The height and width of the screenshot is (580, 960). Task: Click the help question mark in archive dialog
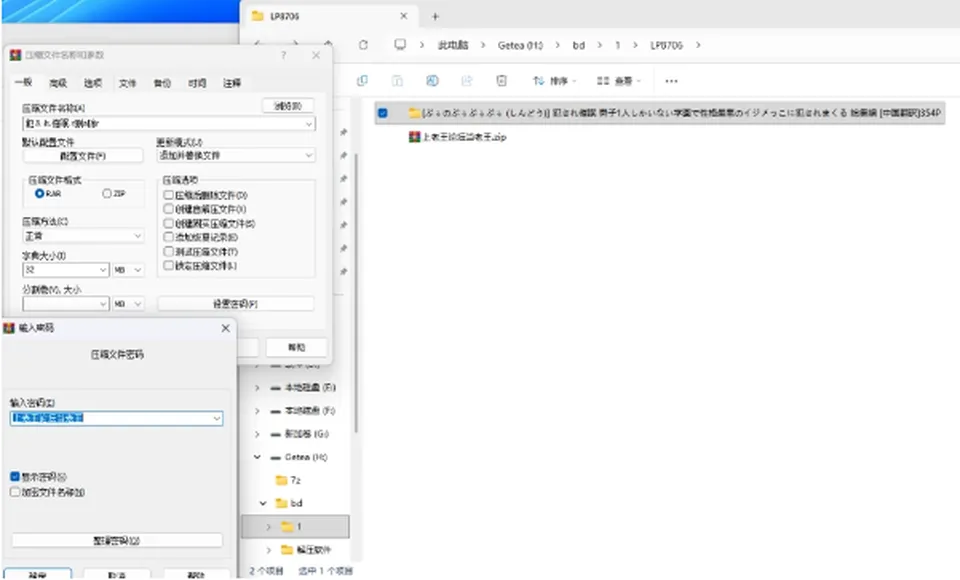point(283,55)
